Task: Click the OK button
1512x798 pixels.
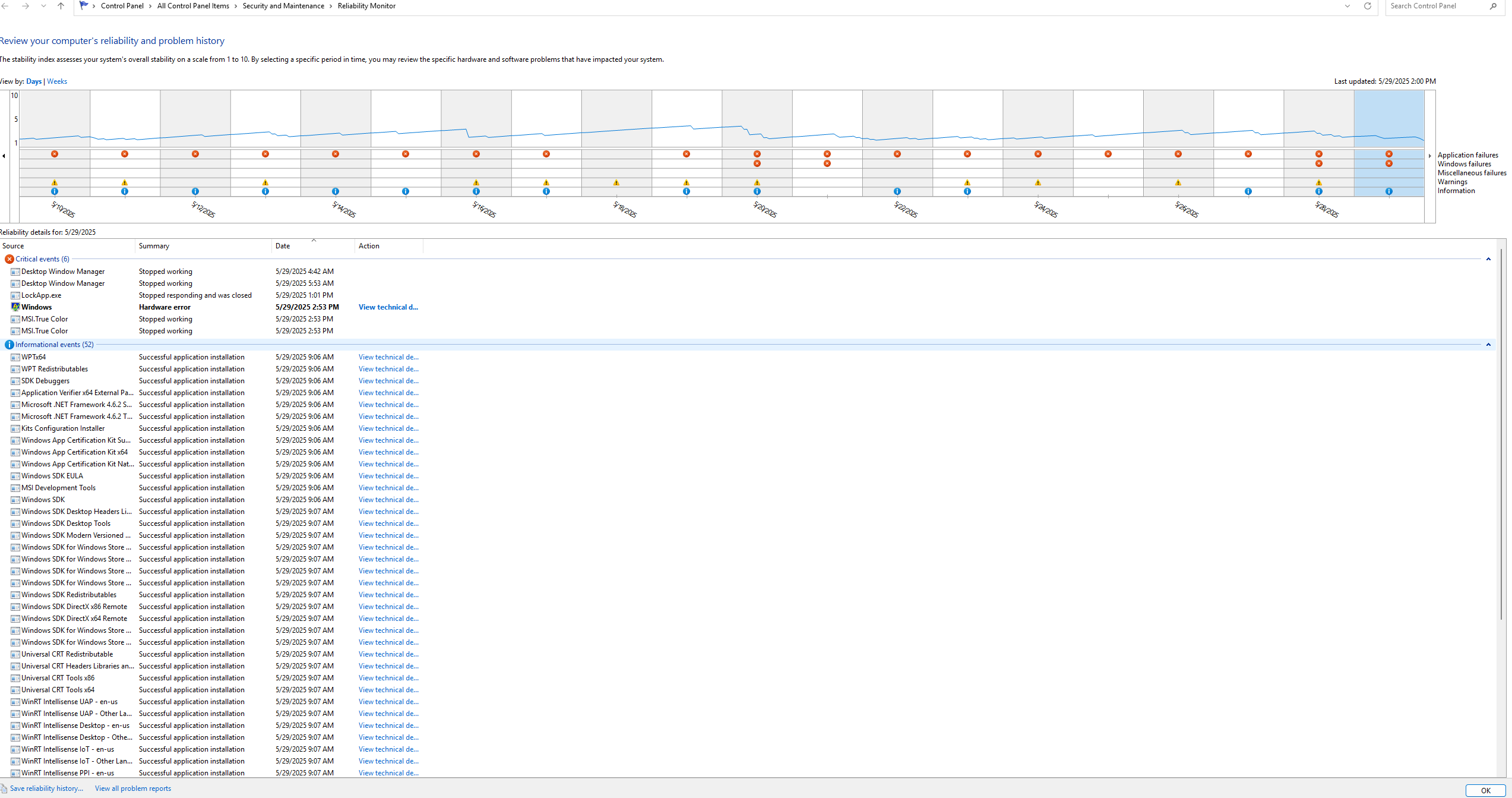Action: [1485, 790]
